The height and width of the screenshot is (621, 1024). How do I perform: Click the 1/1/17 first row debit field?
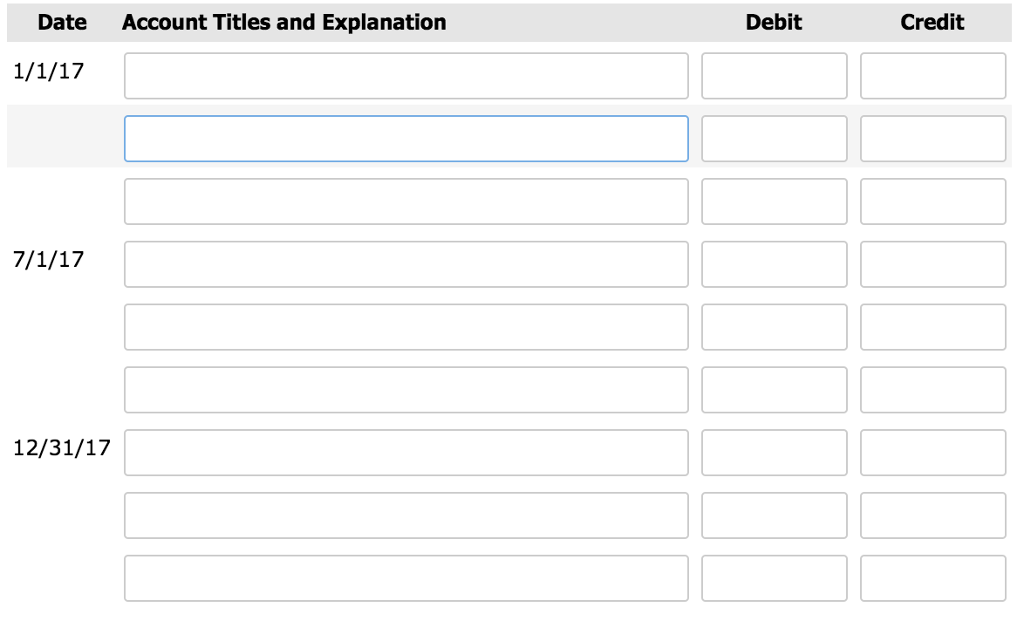click(x=774, y=76)
